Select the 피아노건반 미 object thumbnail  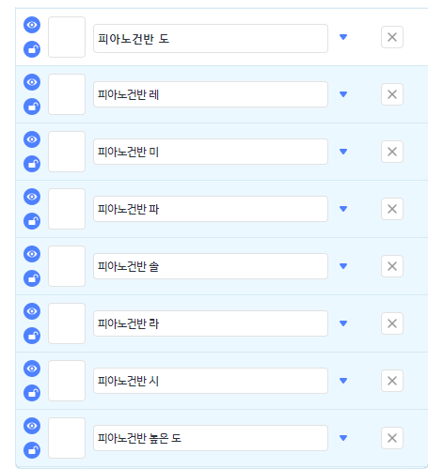[x=67, y=152]
